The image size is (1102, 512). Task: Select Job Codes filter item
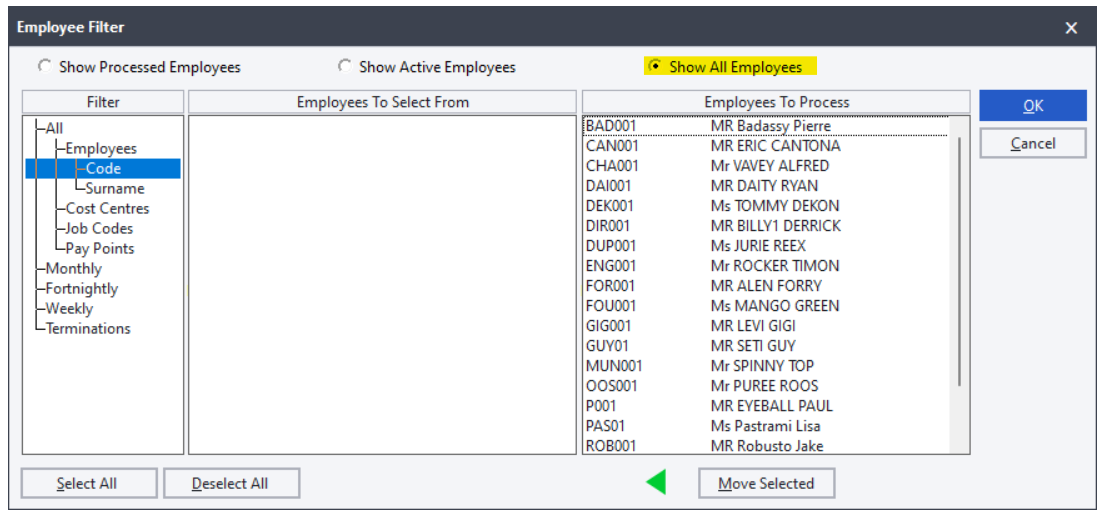coord(99,228)
